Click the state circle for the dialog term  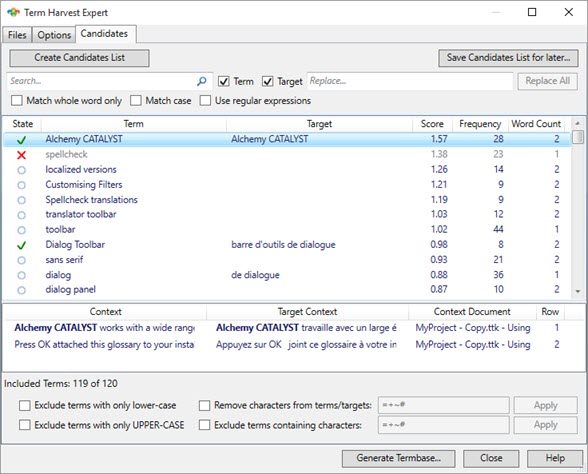[x=21, y=275]
